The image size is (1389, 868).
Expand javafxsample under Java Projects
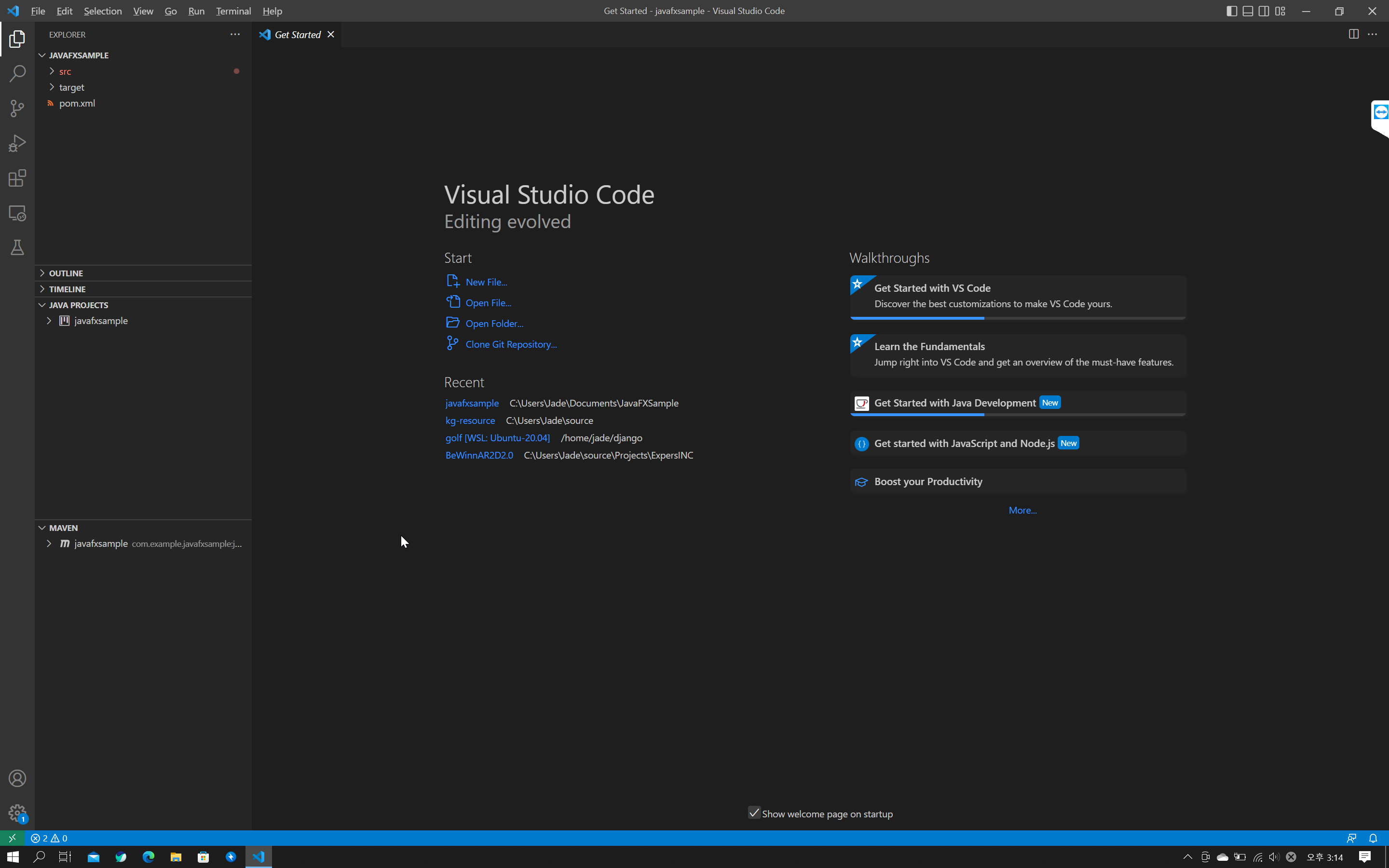tap(49, 320)
